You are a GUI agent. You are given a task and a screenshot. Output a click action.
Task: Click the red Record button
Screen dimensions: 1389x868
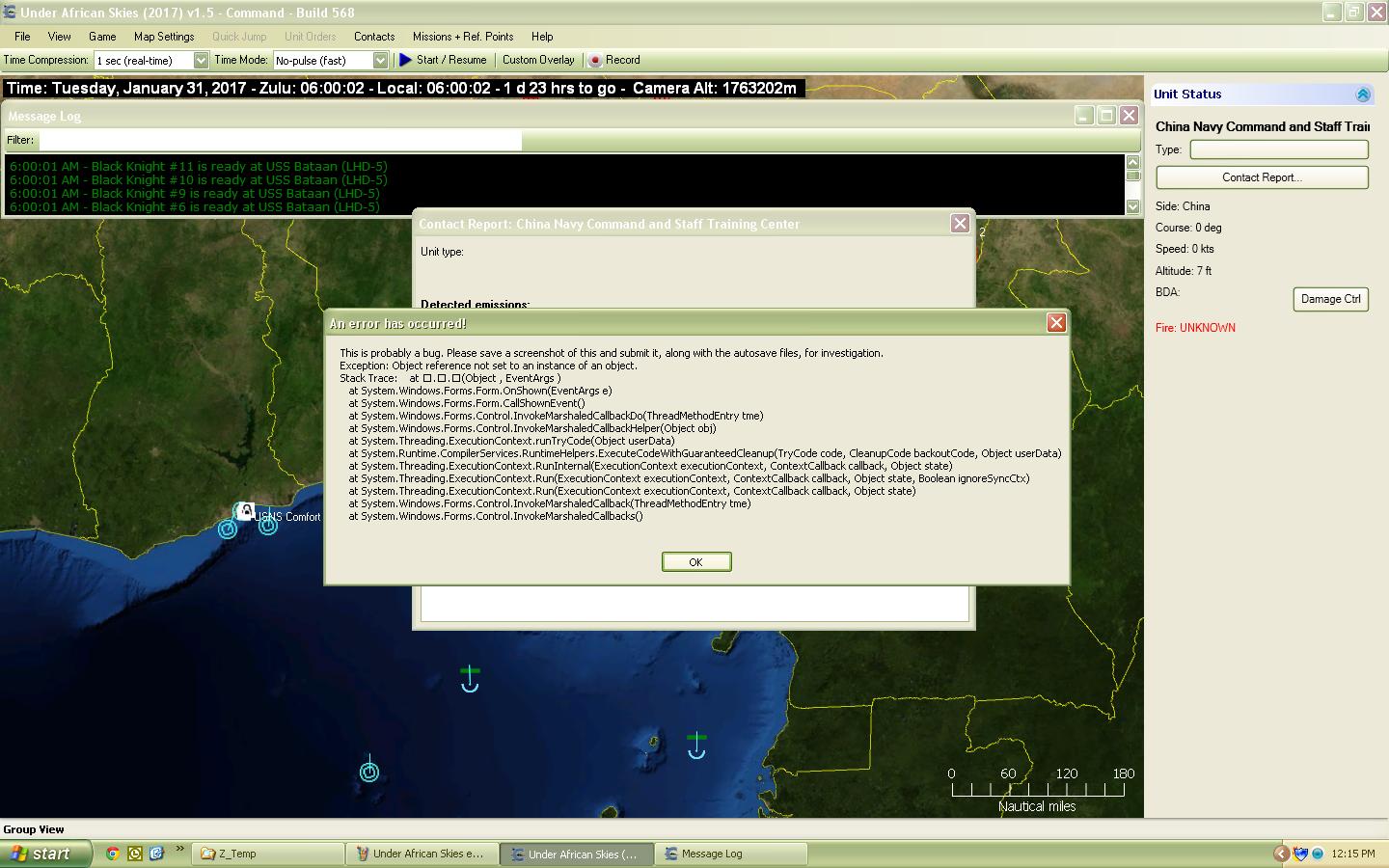coord(614,60)
